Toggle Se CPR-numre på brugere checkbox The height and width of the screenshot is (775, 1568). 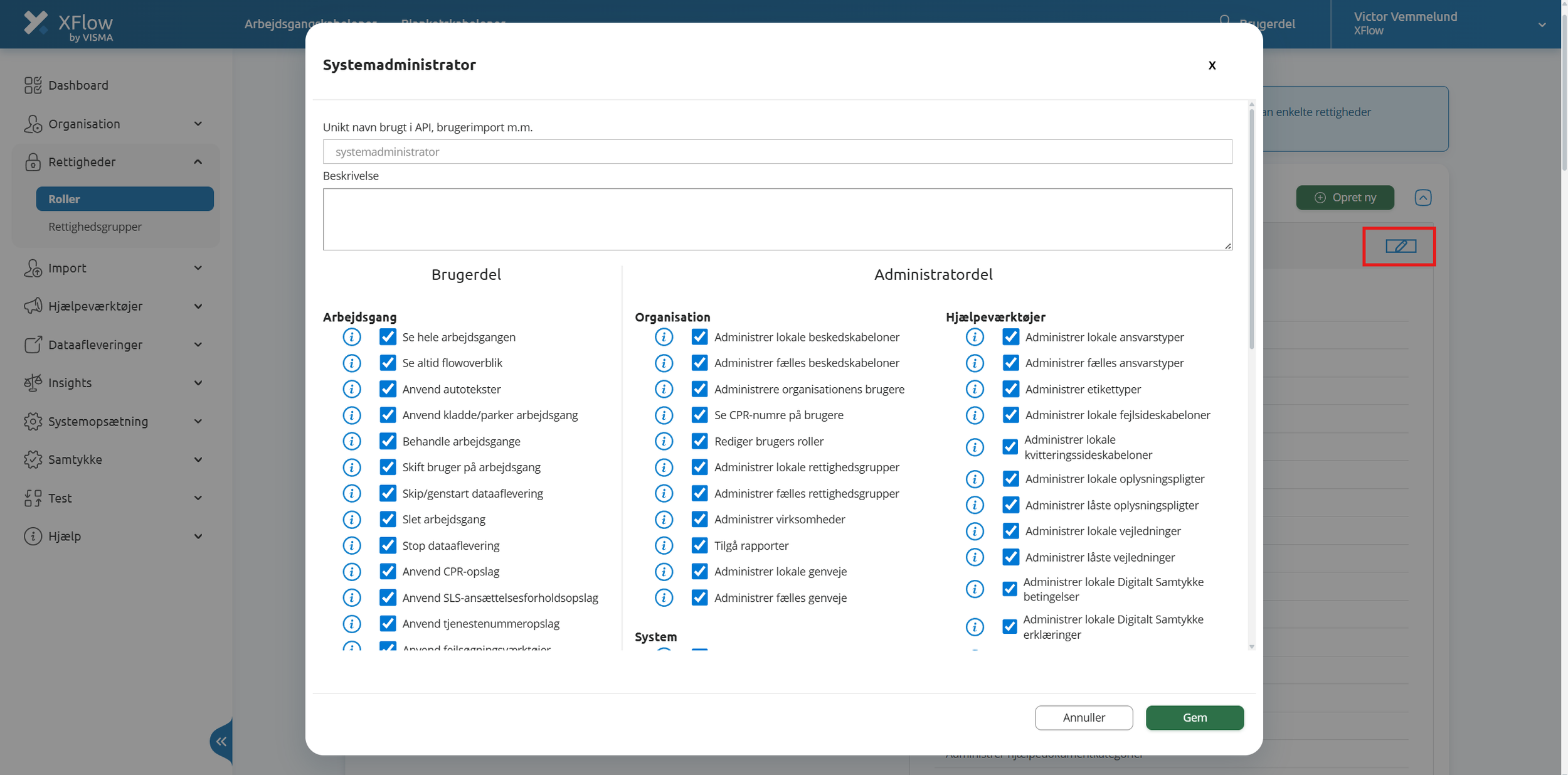point(699,415)
